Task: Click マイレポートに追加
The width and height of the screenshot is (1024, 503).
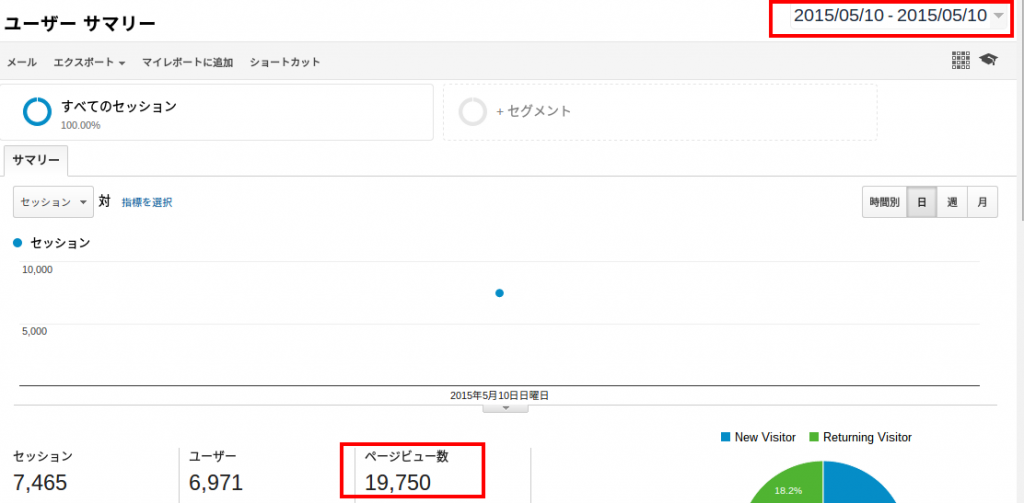Action: tap(187, 62)
